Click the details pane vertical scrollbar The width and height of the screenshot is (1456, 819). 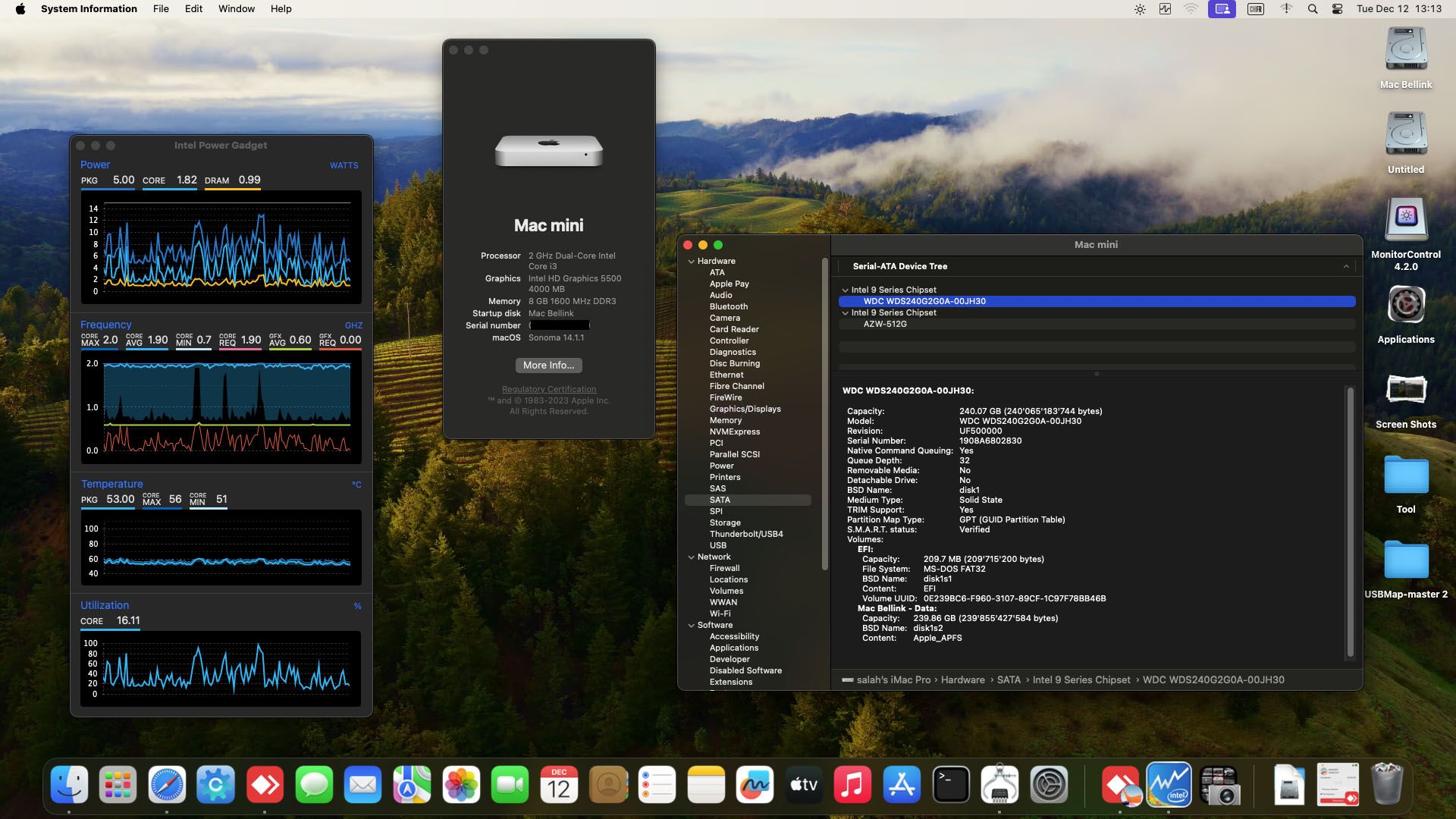[1350, 522]
